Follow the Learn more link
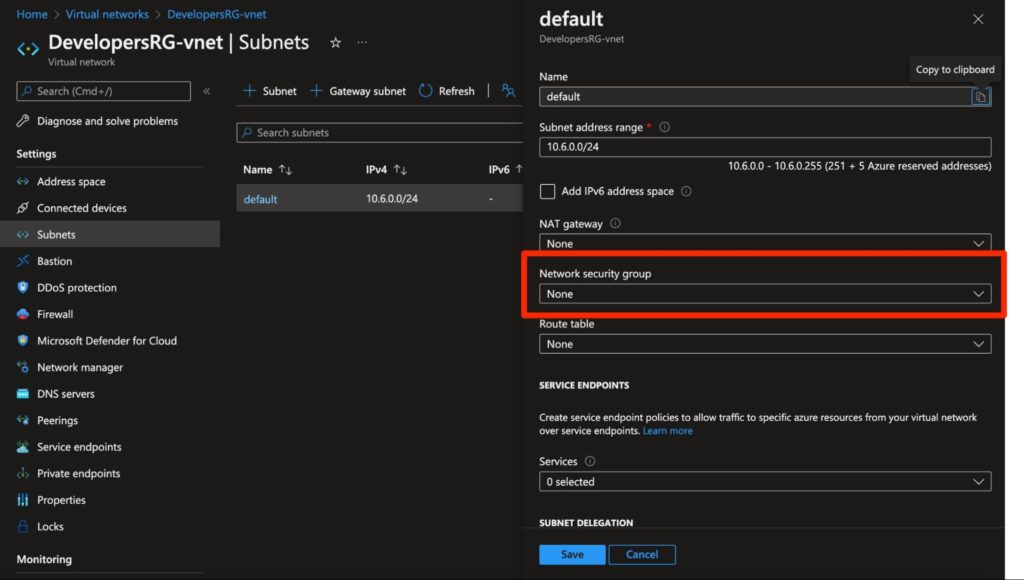 tap(667, 431)
